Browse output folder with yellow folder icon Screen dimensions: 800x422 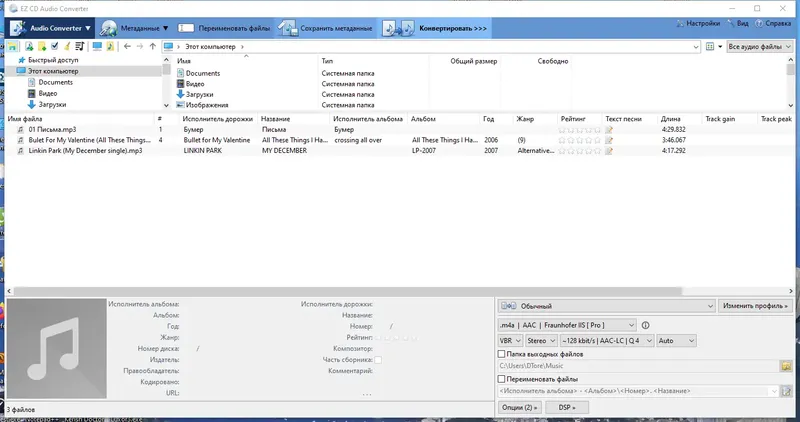[x=786, y=366]
